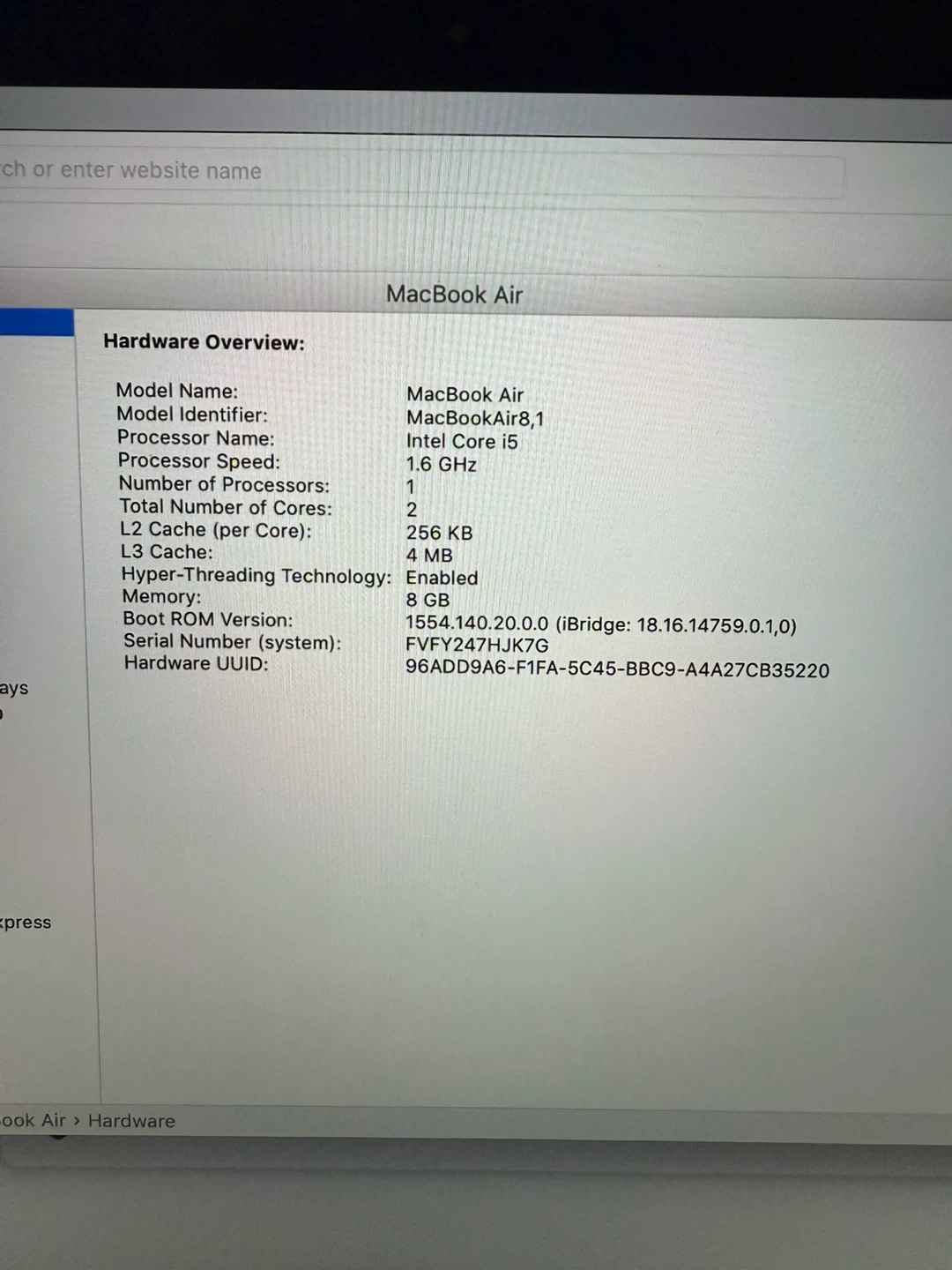The image size is (952, 1270).
Task: Select the sidebar item ending in "xpress"
Action: point(26,923)
